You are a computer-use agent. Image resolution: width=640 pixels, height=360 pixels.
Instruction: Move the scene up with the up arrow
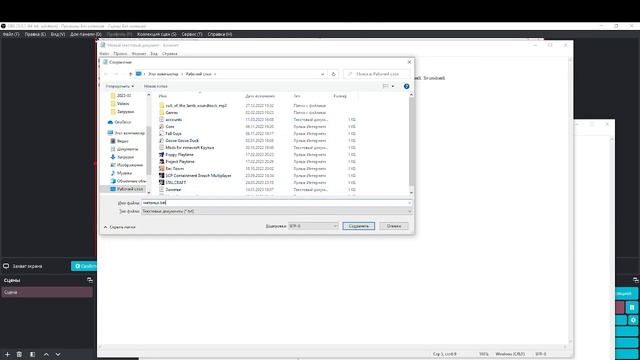point(46,354)
